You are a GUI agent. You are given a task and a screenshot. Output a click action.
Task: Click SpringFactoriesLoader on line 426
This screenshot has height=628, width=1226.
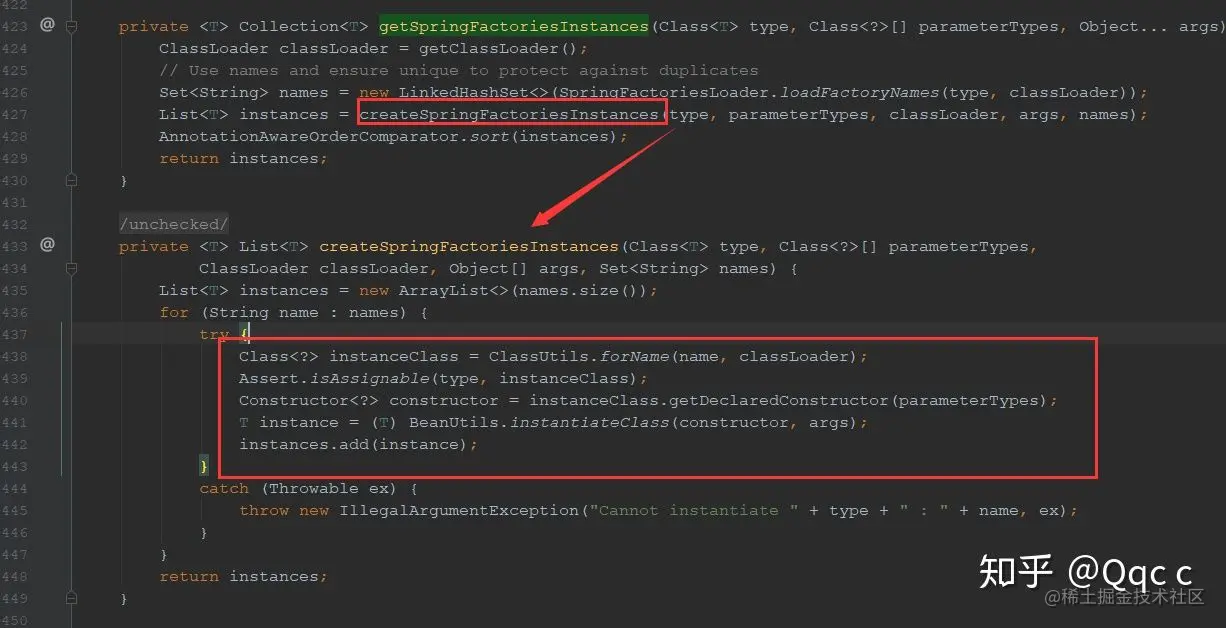pyautogui.click(x=664, y=92)
